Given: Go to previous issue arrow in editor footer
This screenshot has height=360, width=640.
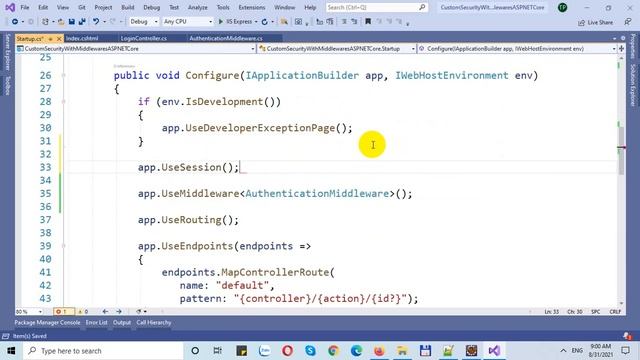Looking at the screenshot, I should tap(105, 311).
